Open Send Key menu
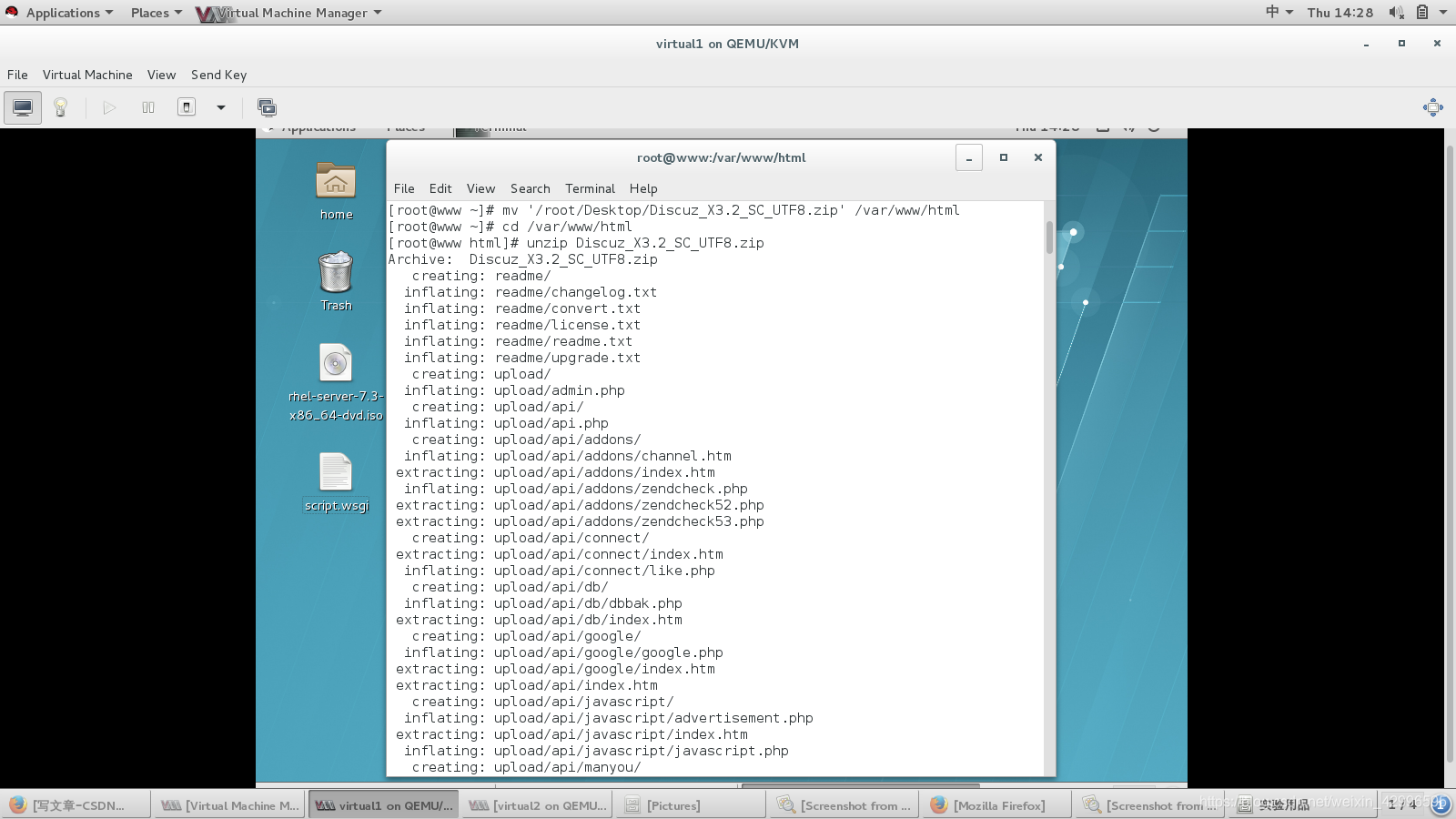The width and height of the screenshot is (1456, 819). [x=218, y=75]
